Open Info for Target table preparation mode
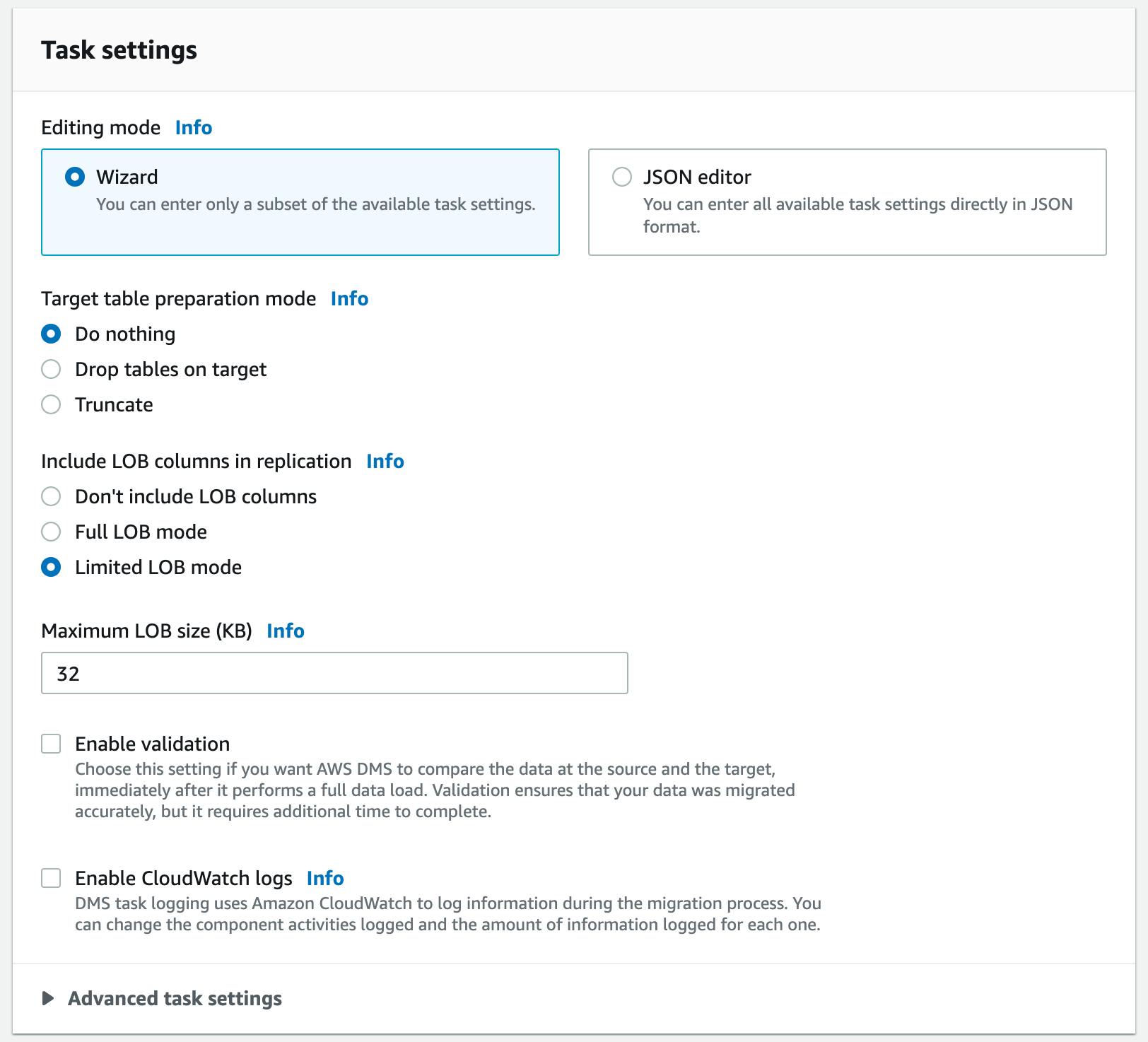This screenshot has width=1148, height=1042. 349,299
